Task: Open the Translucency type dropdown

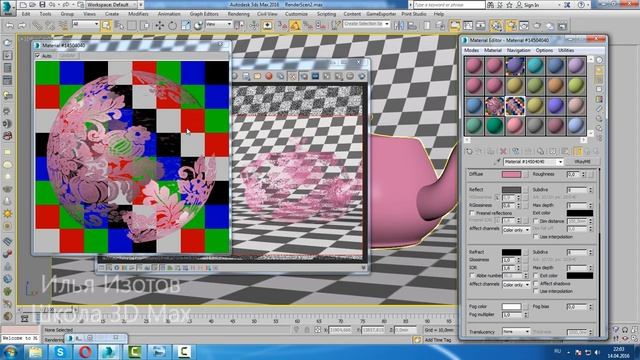Action: (x=516, y=332)
